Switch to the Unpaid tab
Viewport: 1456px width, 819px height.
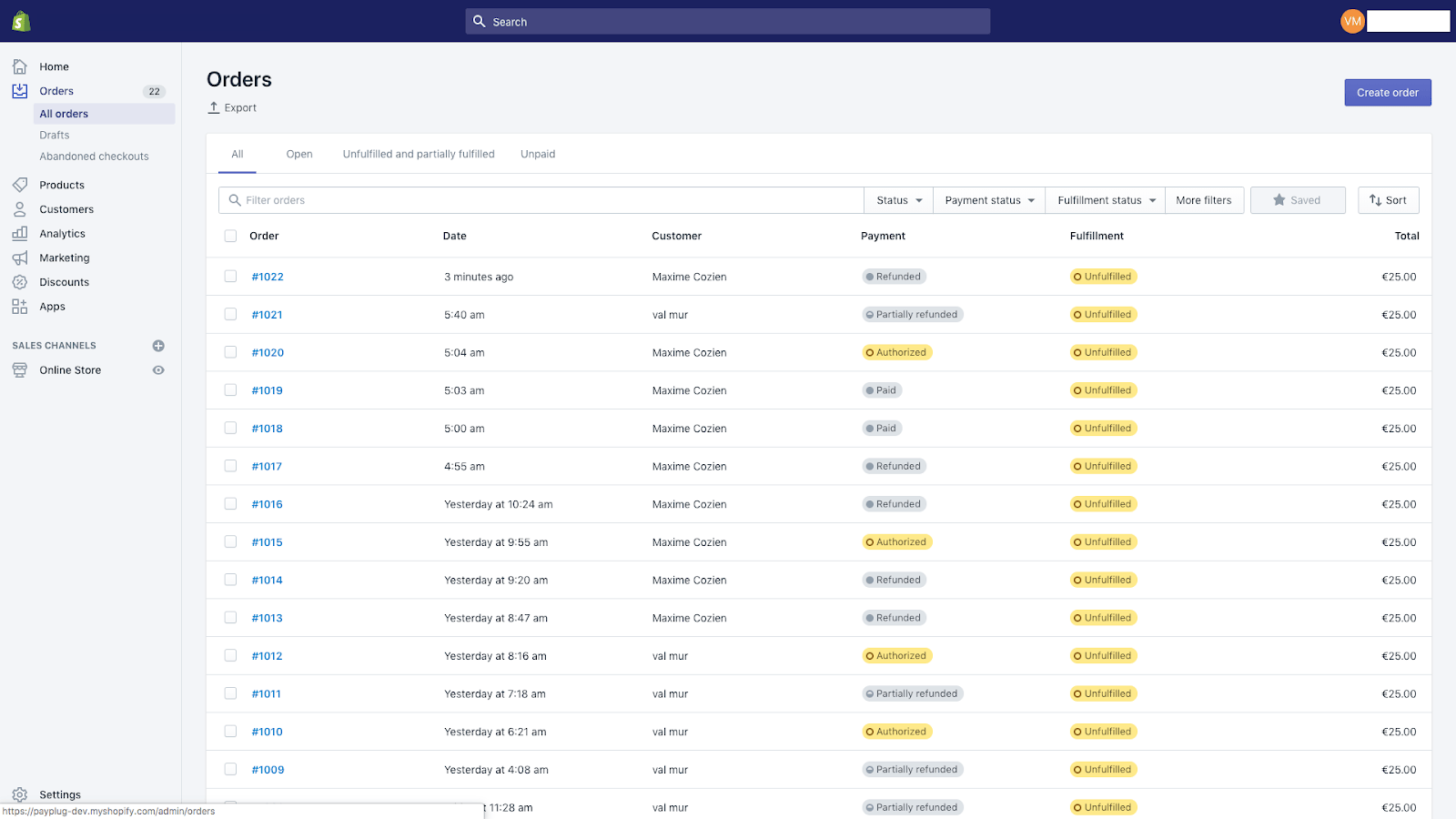537,153
